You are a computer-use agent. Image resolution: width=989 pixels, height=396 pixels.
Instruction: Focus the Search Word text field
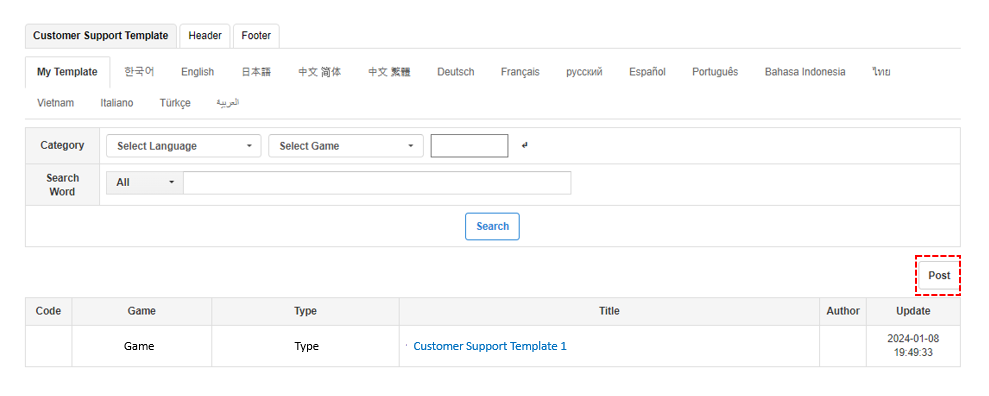pos(377,182)
